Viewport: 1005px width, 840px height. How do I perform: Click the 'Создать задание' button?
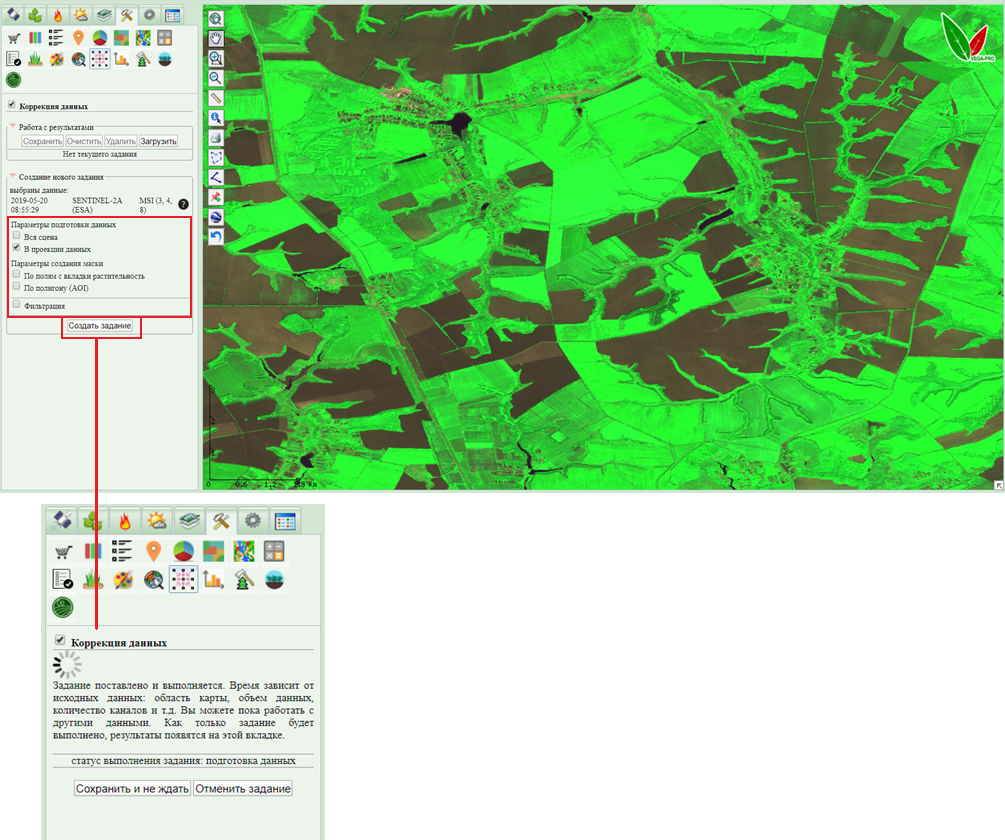click(x=100, y=327)
